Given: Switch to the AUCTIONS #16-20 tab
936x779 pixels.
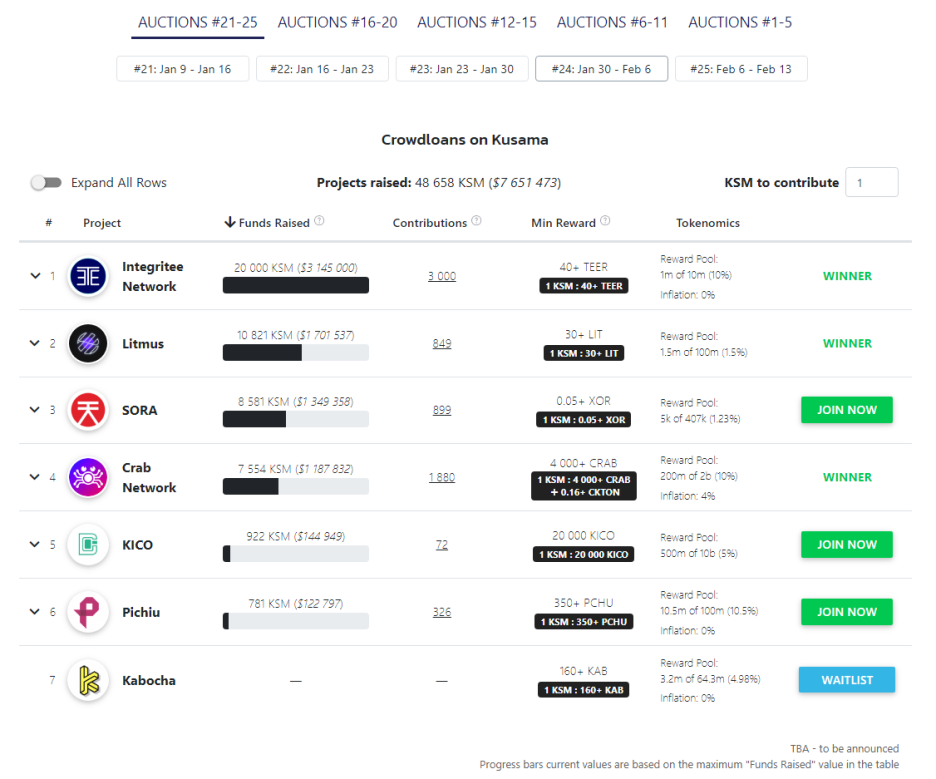Looking at the screenshot, I should 337,23.
